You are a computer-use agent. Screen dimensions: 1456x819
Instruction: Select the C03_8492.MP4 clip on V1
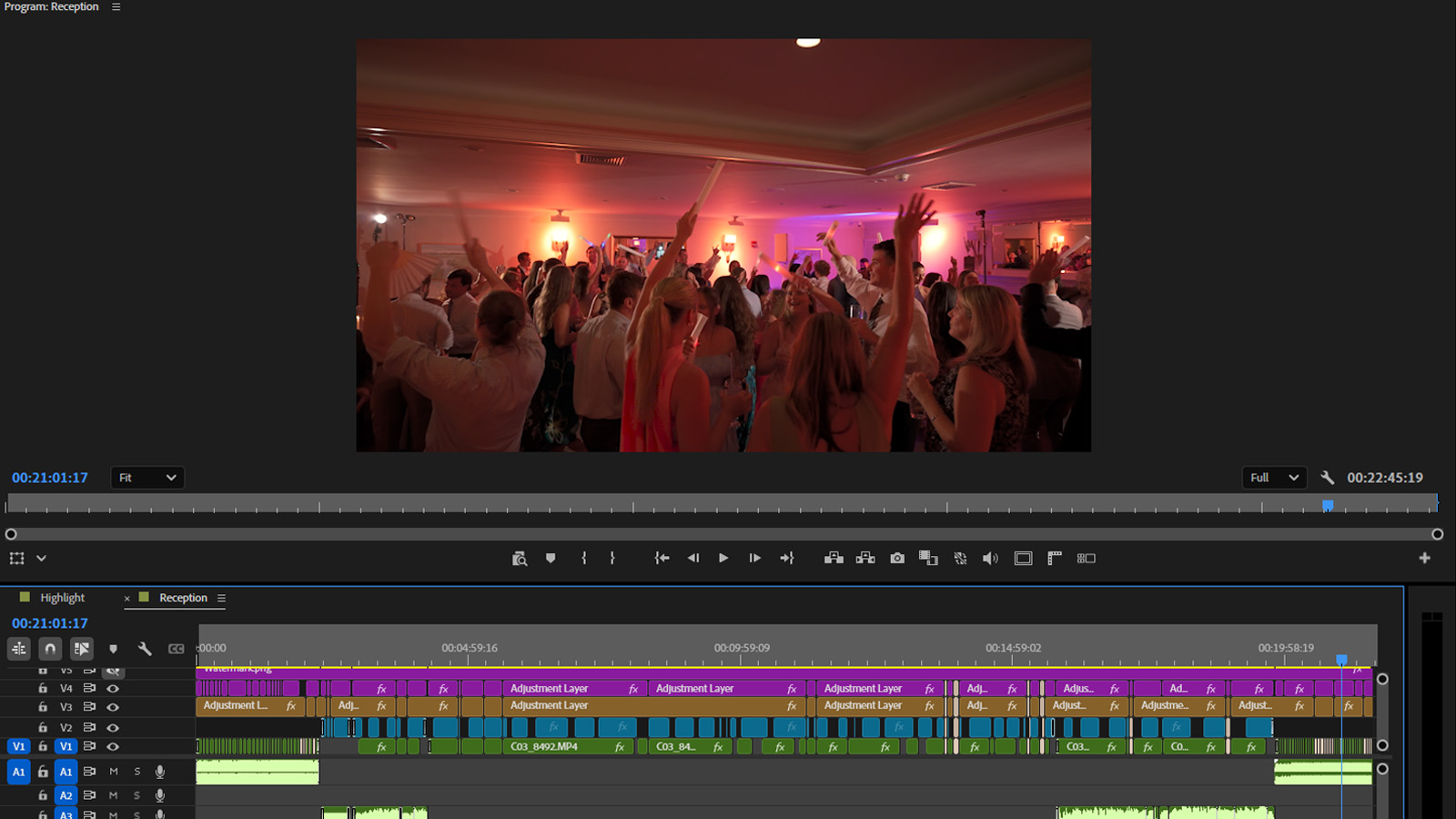pos(568,746)
